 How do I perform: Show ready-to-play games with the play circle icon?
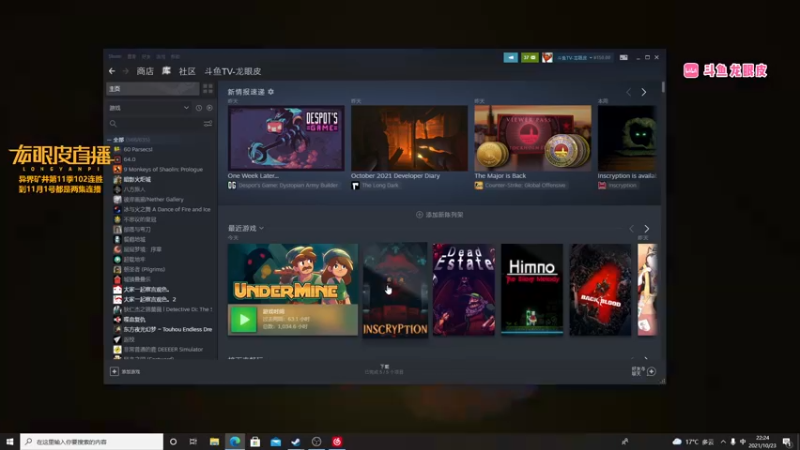click(x=209, y=108)
